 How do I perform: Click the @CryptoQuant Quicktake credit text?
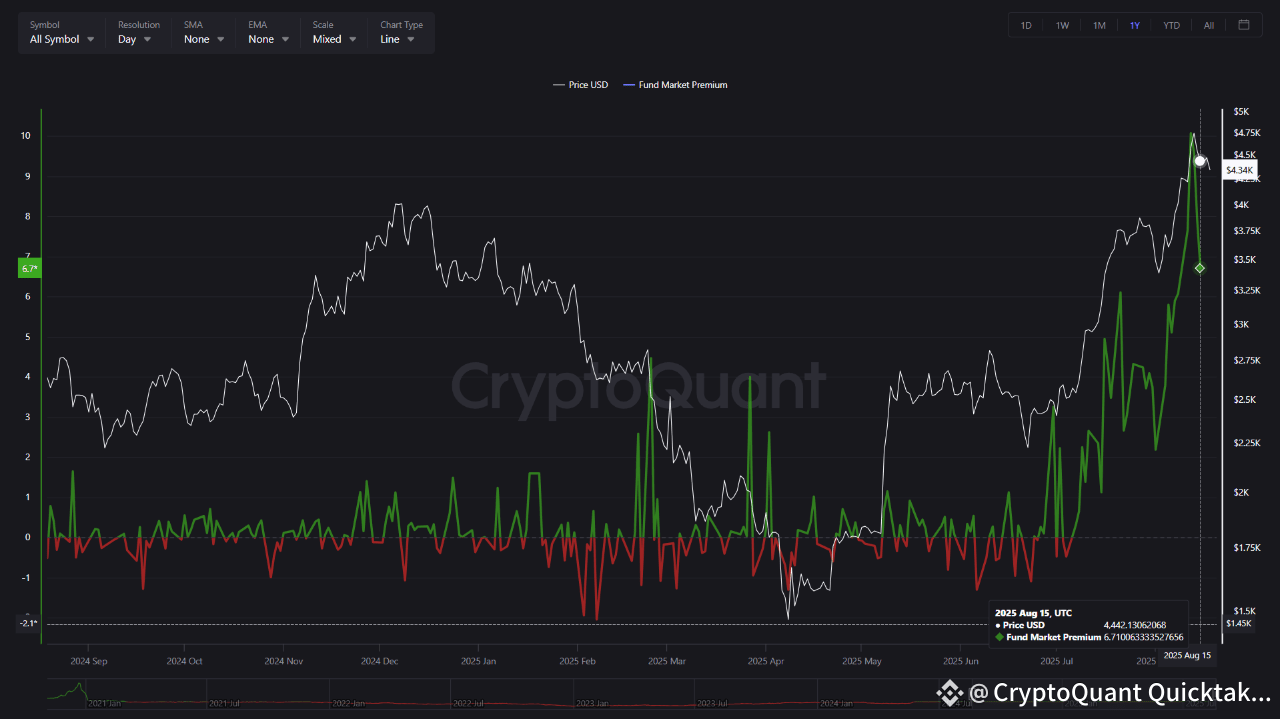[1118, 692]
